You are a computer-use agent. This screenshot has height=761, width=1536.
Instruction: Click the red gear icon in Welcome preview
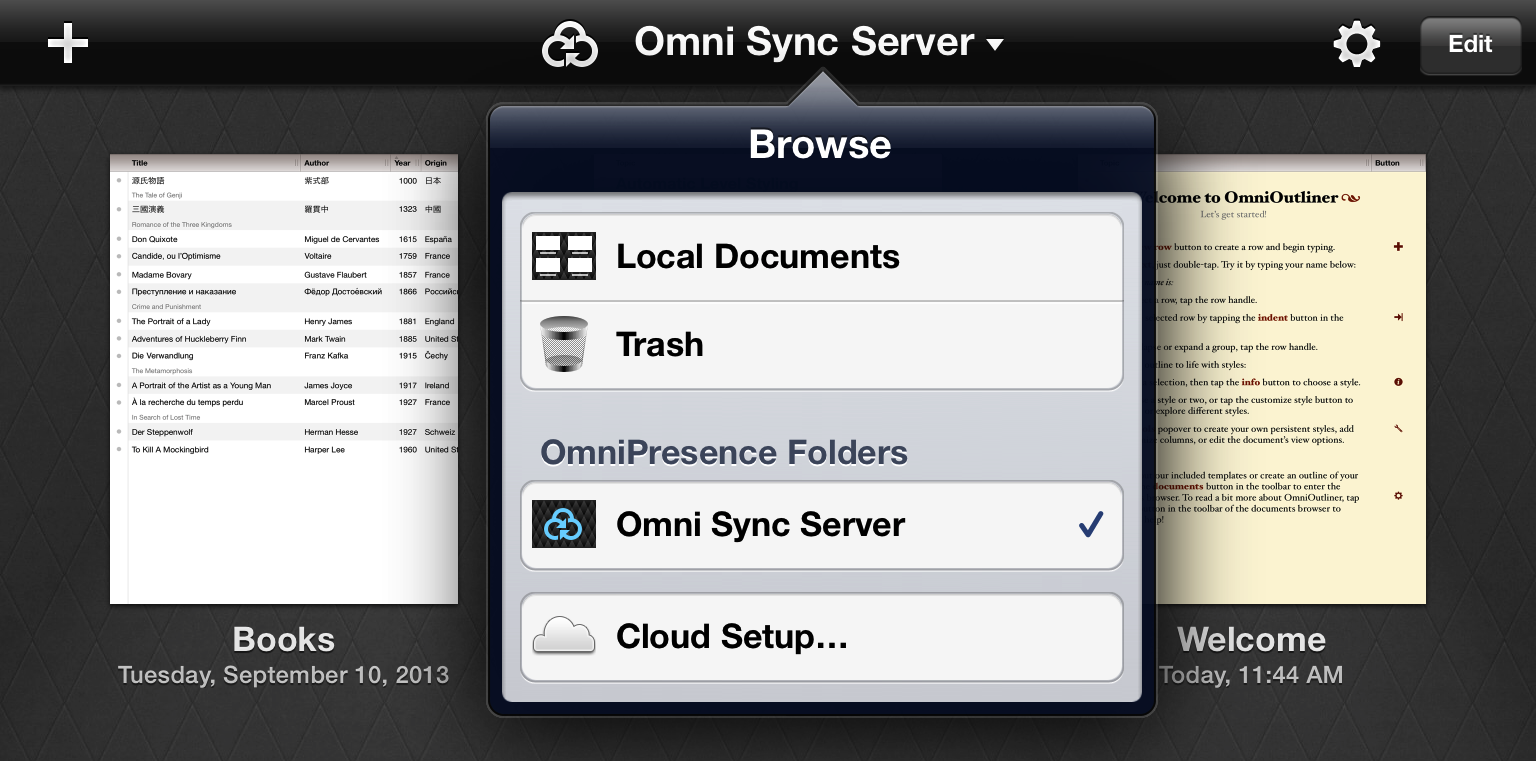[x=1398, y=495]
